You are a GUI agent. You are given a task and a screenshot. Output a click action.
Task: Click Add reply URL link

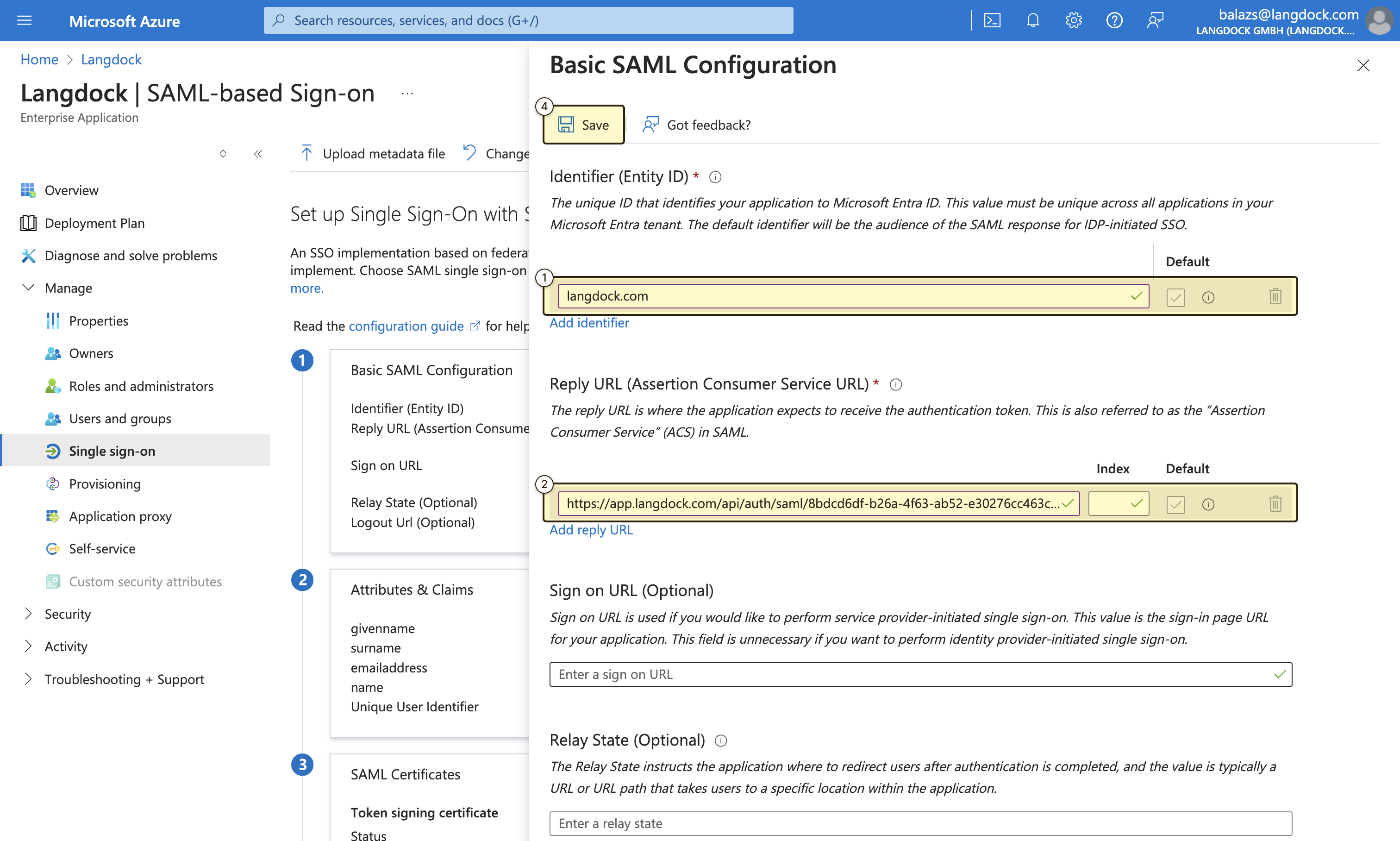click(x=591, y=530)
